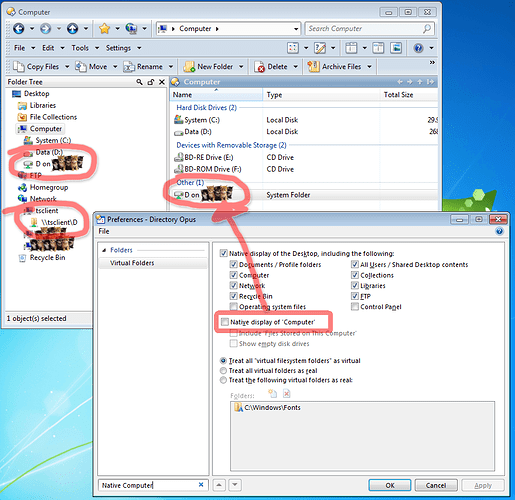Open the Settings menu
This screenshot has width=515, height=500.
coord(118,48)
